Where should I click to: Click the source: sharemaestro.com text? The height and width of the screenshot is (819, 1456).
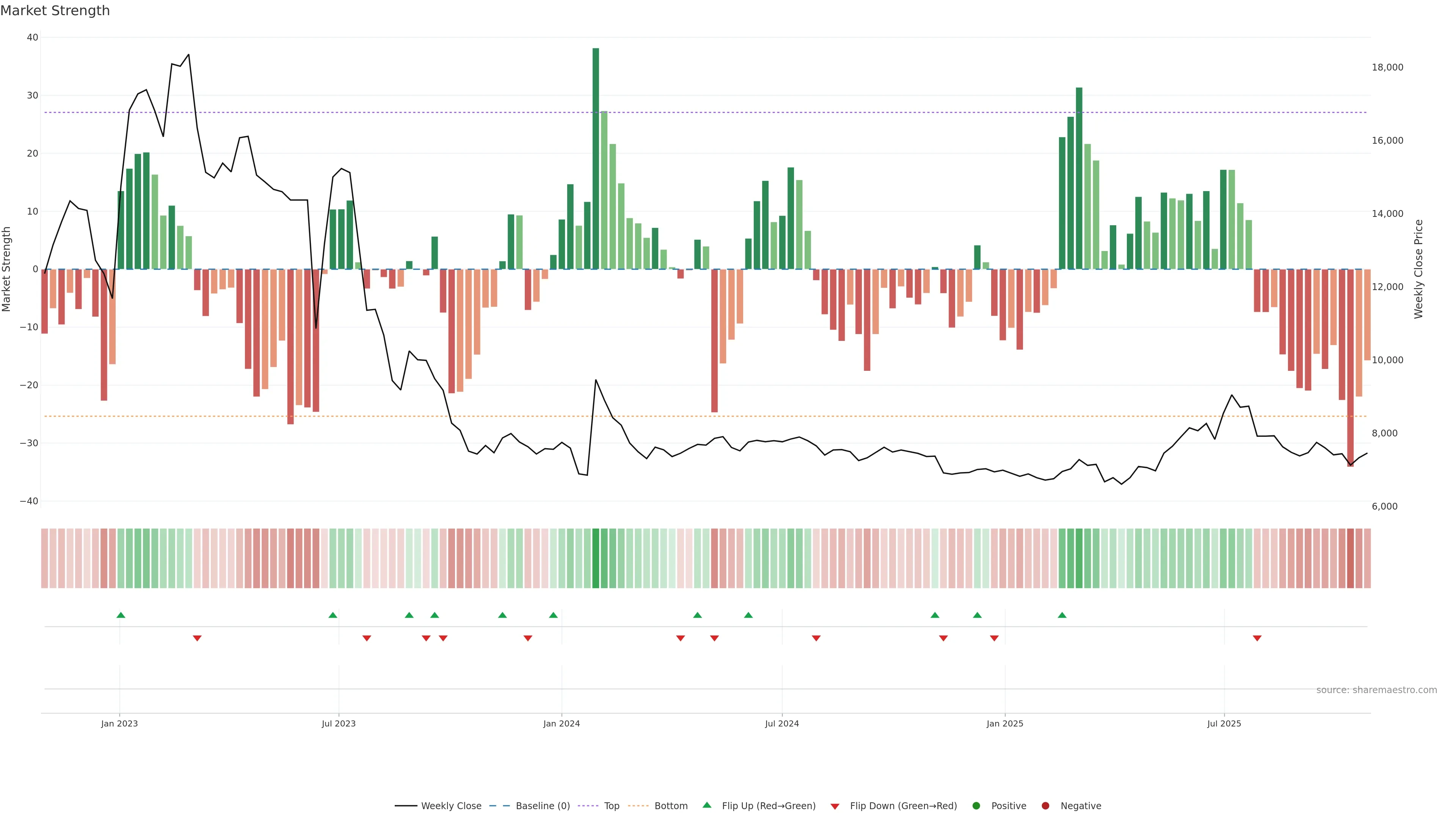pyautogui.click(x=1376, y=690)
